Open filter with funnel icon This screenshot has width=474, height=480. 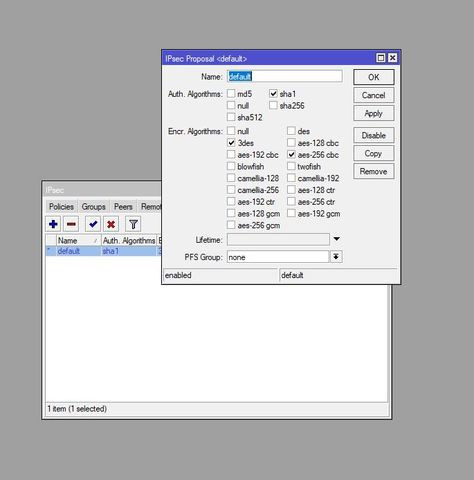click(133, 224)
